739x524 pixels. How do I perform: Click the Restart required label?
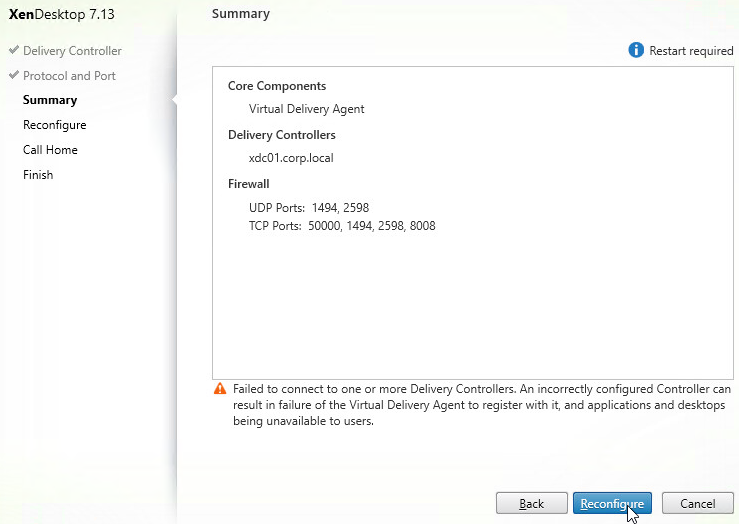(x=691, y=50)
